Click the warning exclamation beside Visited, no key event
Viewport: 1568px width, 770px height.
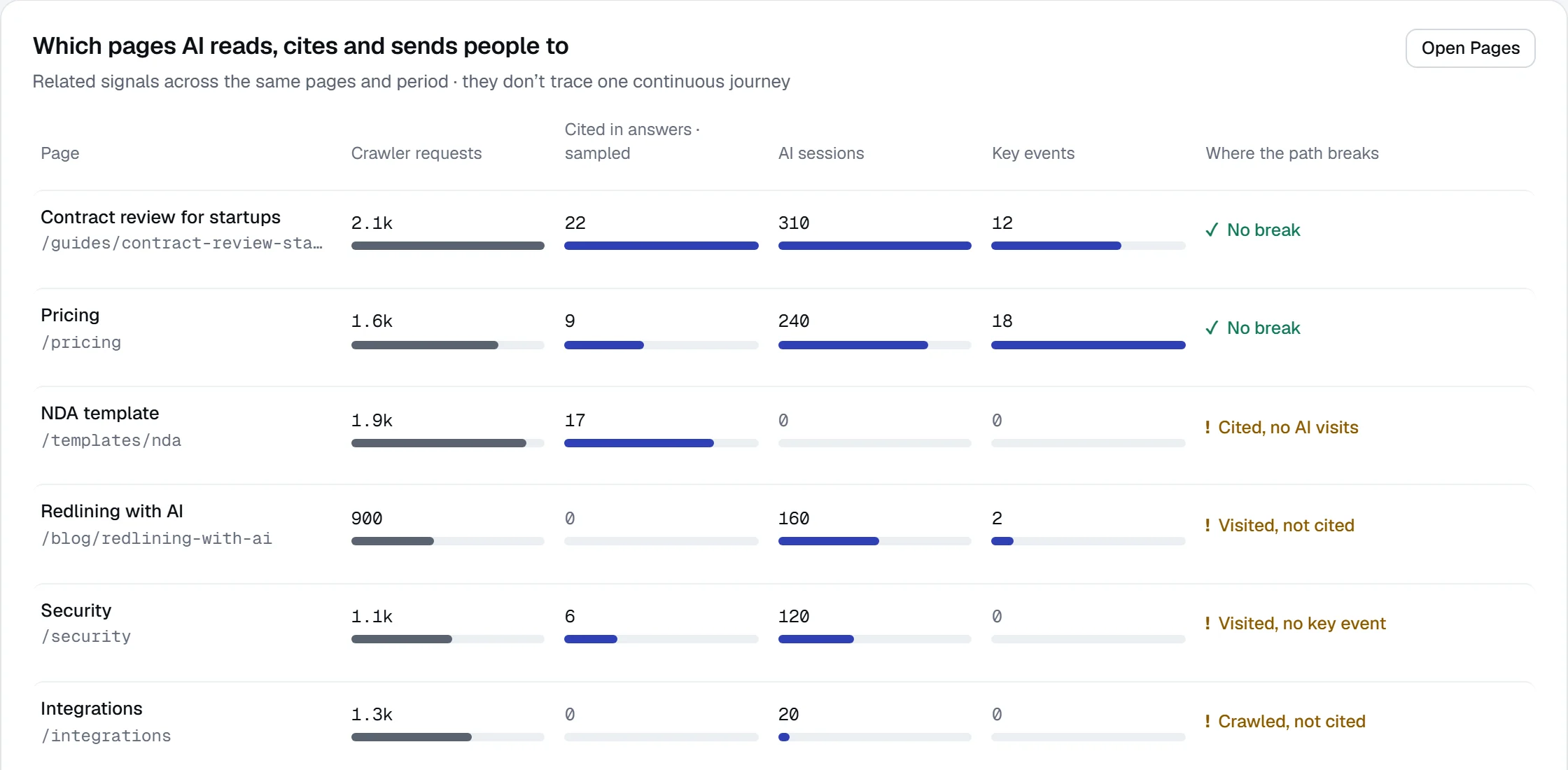pos(1207,623)
